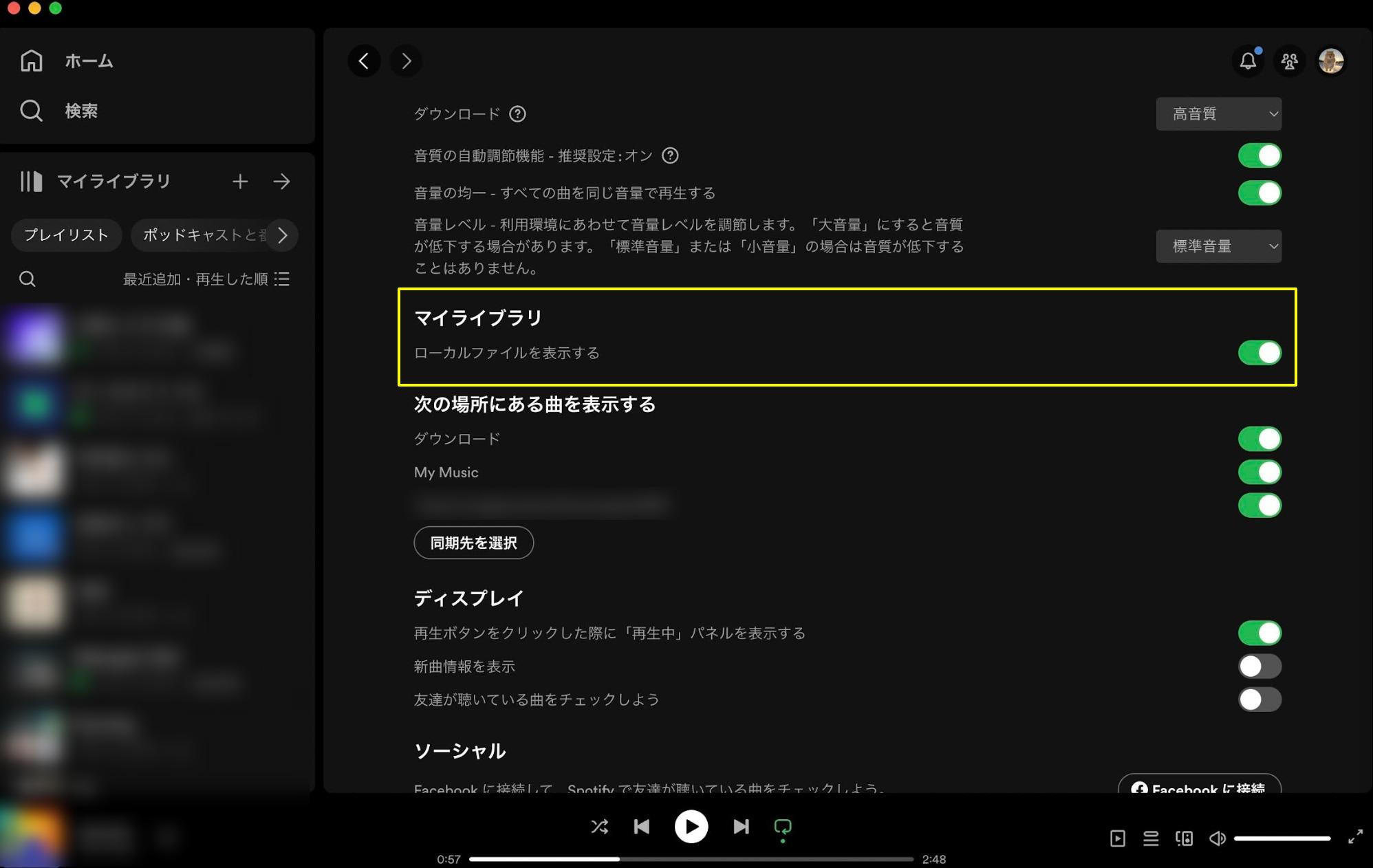Viewport: 1373px width, 868px height.
Task: Enable 新曲情報を表示 switch
Action: tap(1260, 666)
